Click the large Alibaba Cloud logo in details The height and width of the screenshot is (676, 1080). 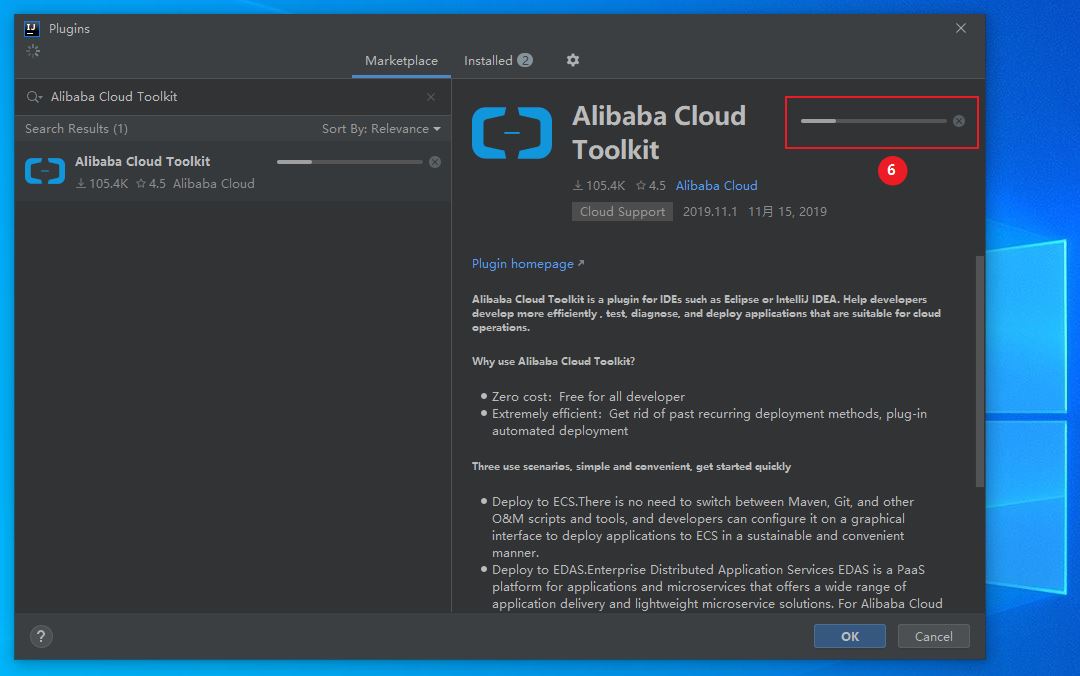tap(512, 133)
